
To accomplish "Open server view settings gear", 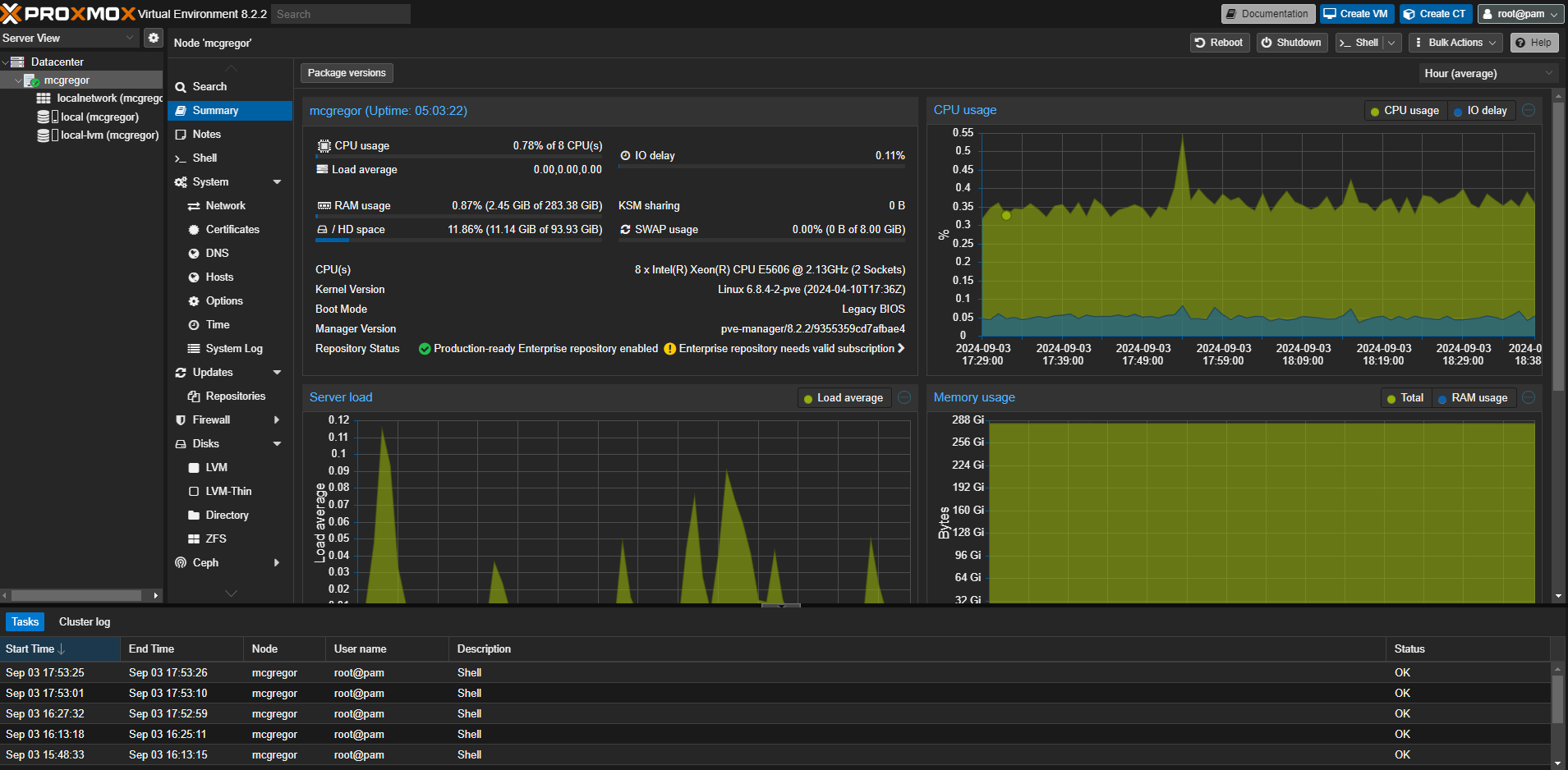I will [x=154, y=38].
